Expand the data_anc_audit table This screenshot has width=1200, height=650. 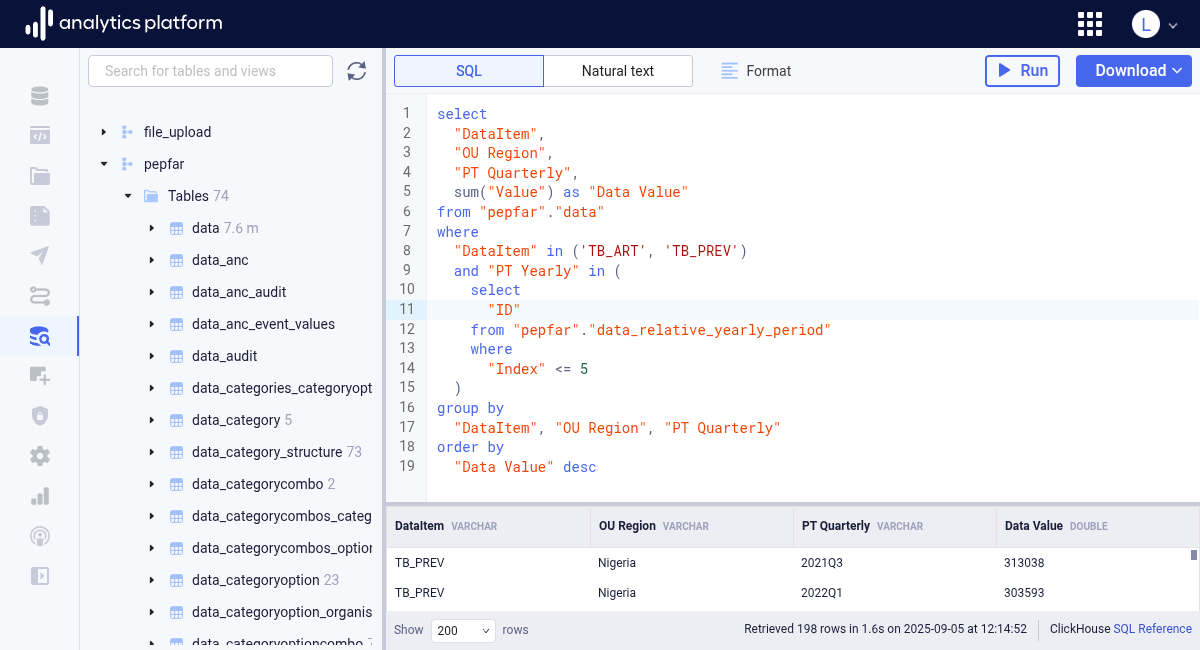(x=151, y=292)
